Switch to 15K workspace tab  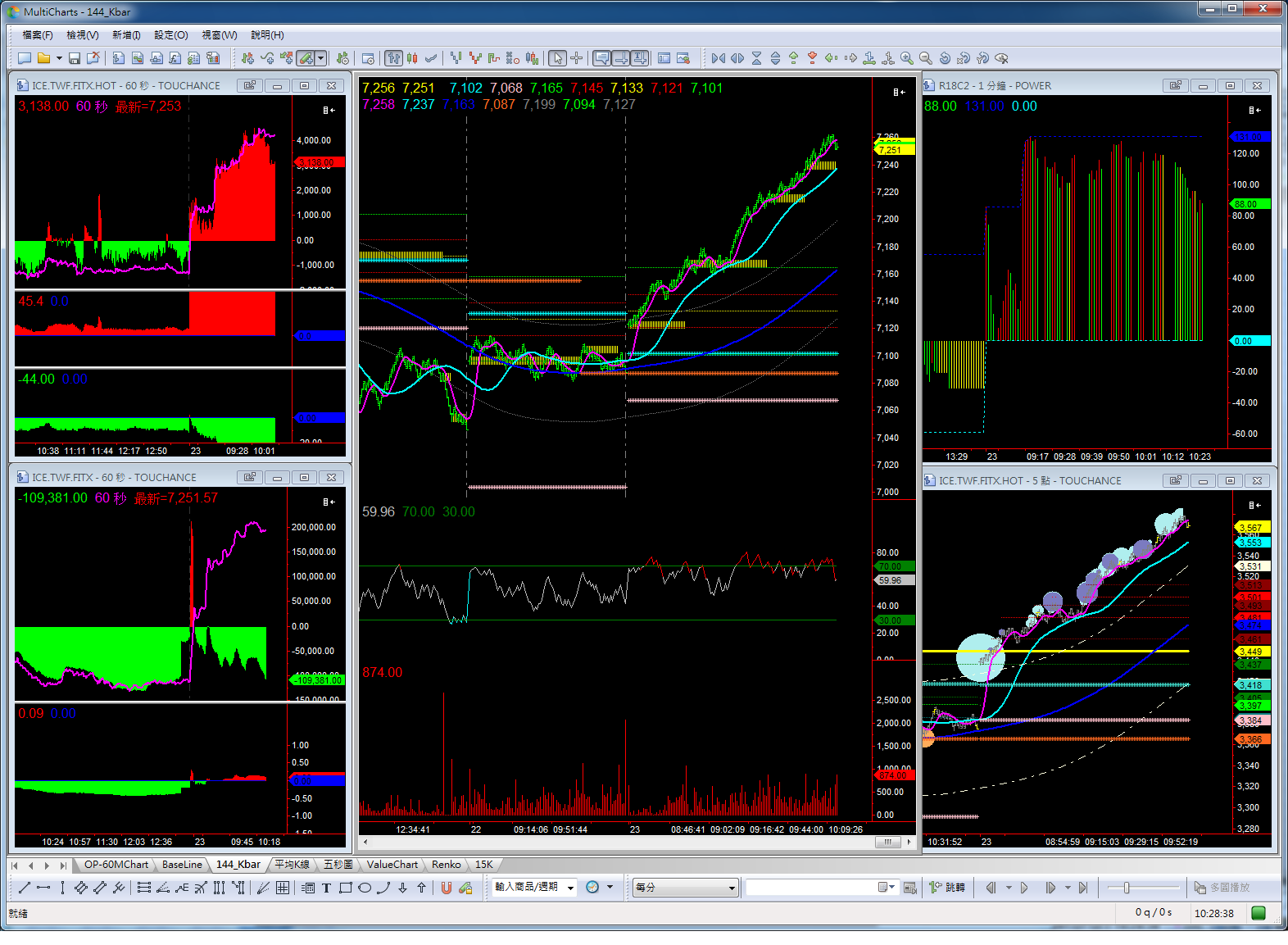point(484,865)
